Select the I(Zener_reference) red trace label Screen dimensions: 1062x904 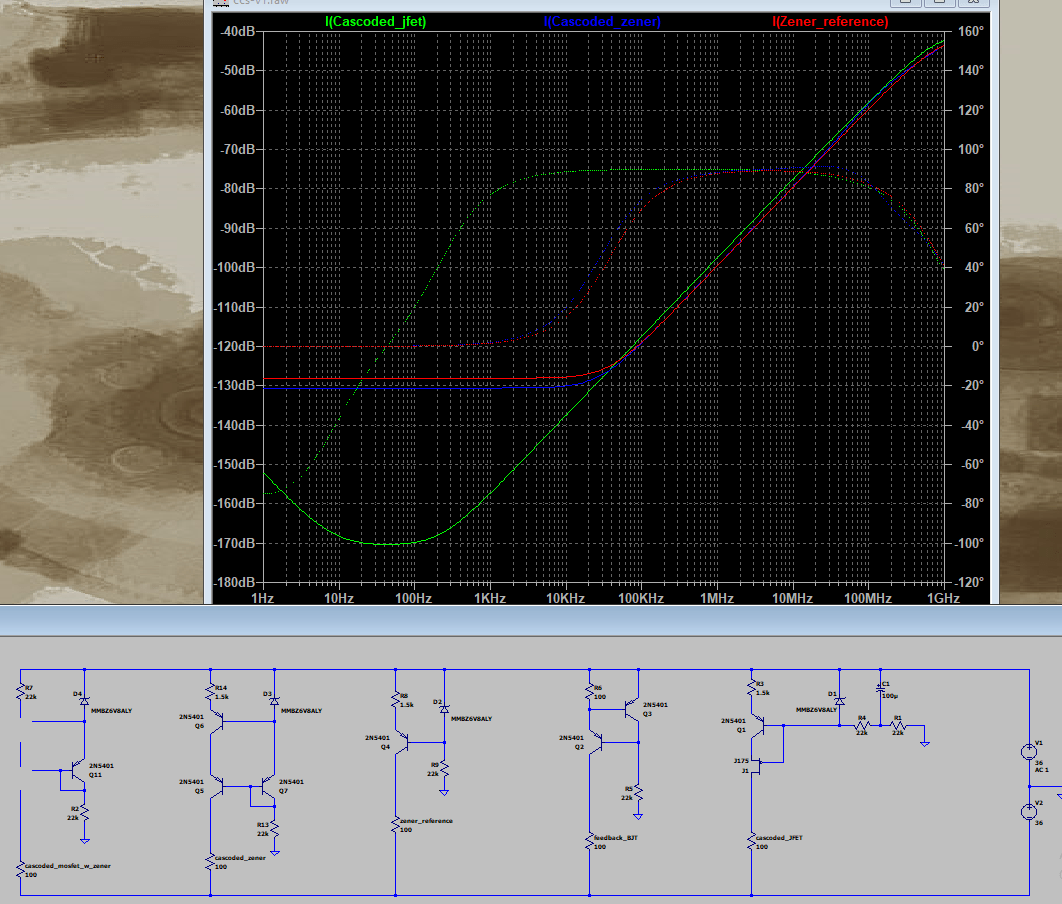tap(830, 22)
